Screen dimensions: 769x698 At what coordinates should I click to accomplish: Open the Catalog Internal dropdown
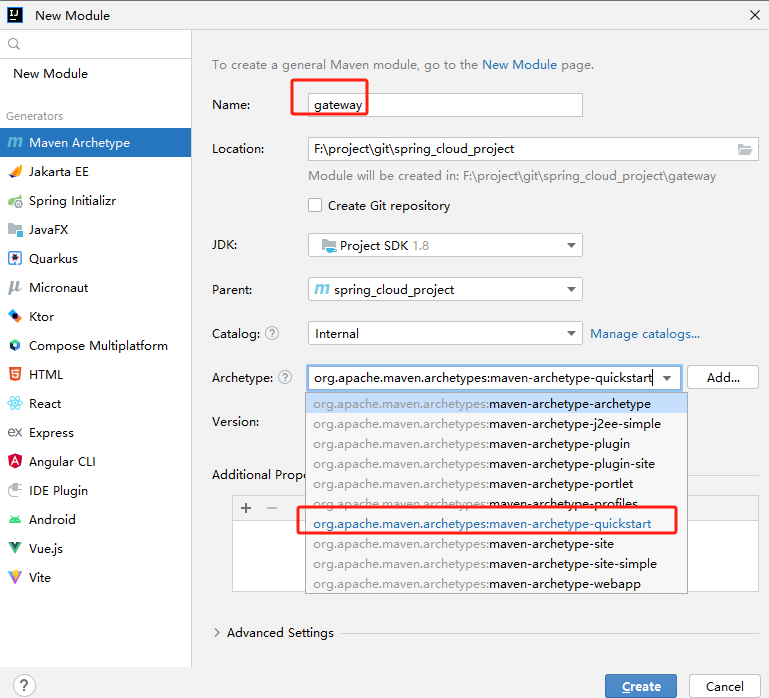tap(445, 334)
